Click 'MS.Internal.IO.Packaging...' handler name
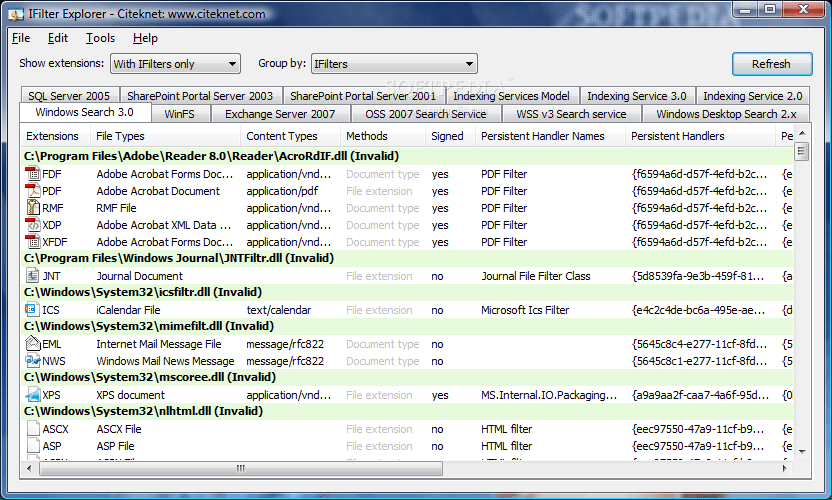The width and height of the screenshot is (832, 500). pyautogui.click(x=549, y=395)
